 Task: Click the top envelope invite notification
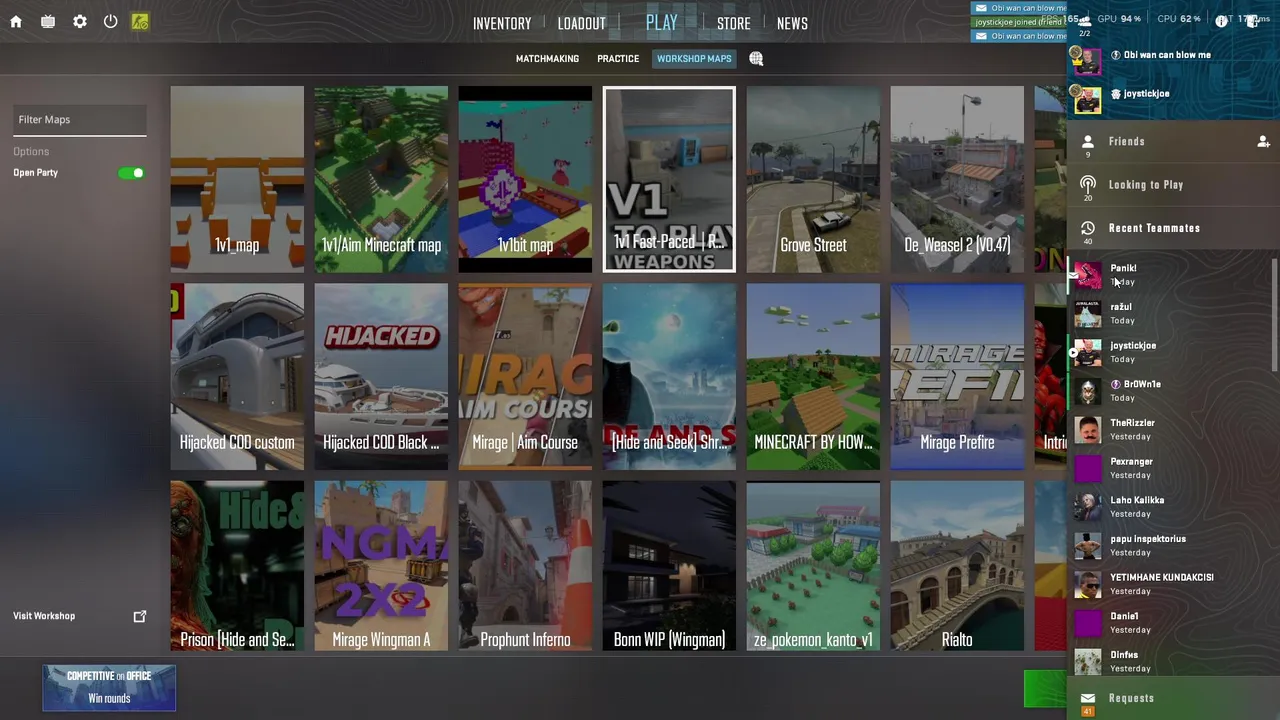1021,8
